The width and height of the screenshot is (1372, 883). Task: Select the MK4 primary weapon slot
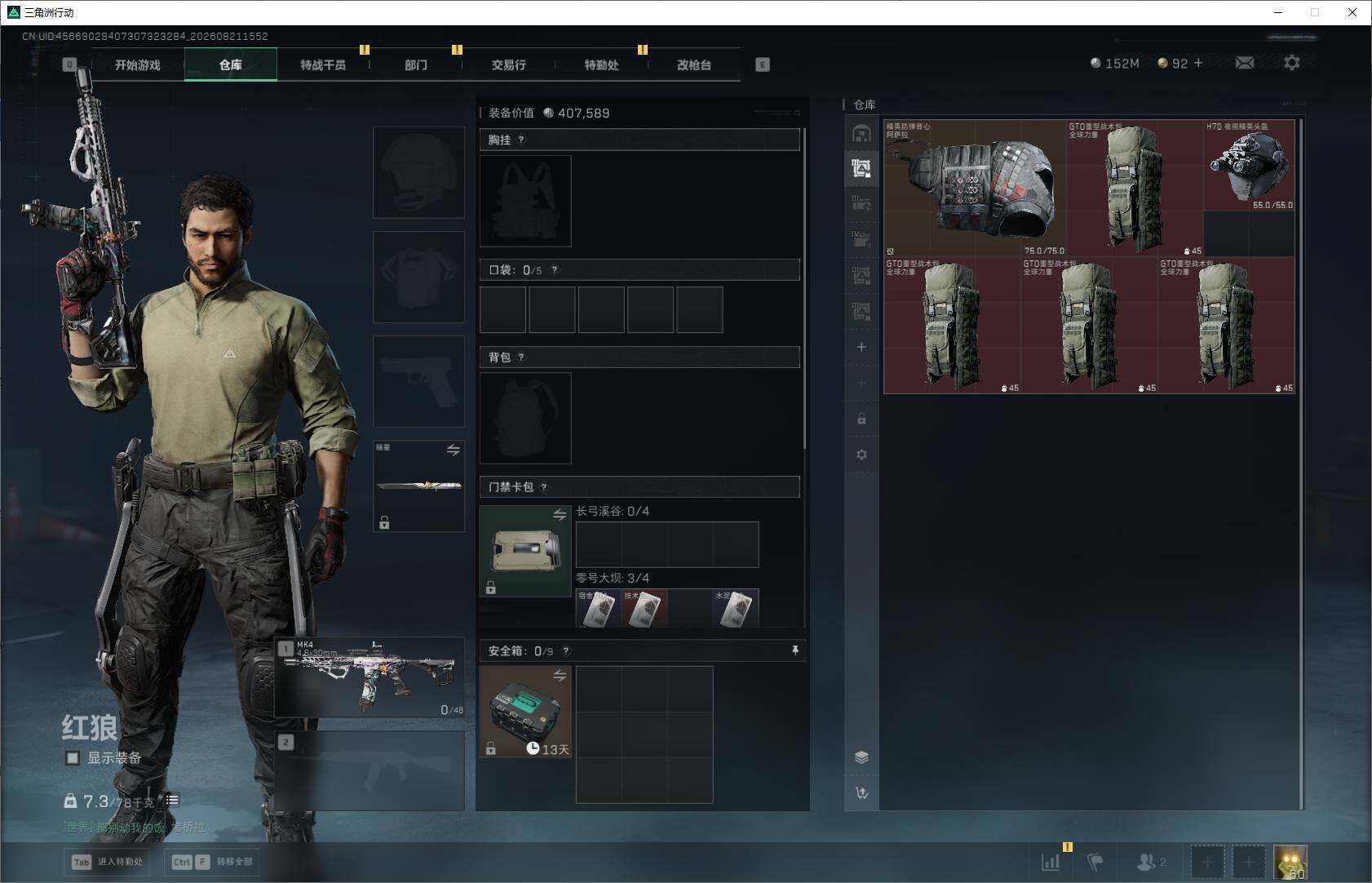click(370, 677)
